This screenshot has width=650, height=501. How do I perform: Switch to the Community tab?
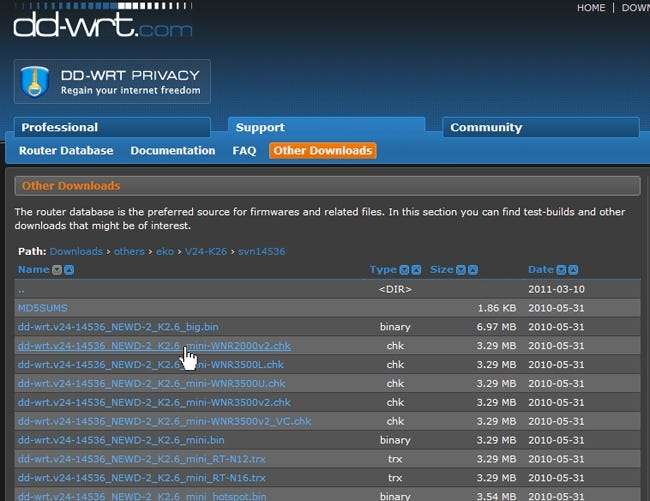point(486,128)
